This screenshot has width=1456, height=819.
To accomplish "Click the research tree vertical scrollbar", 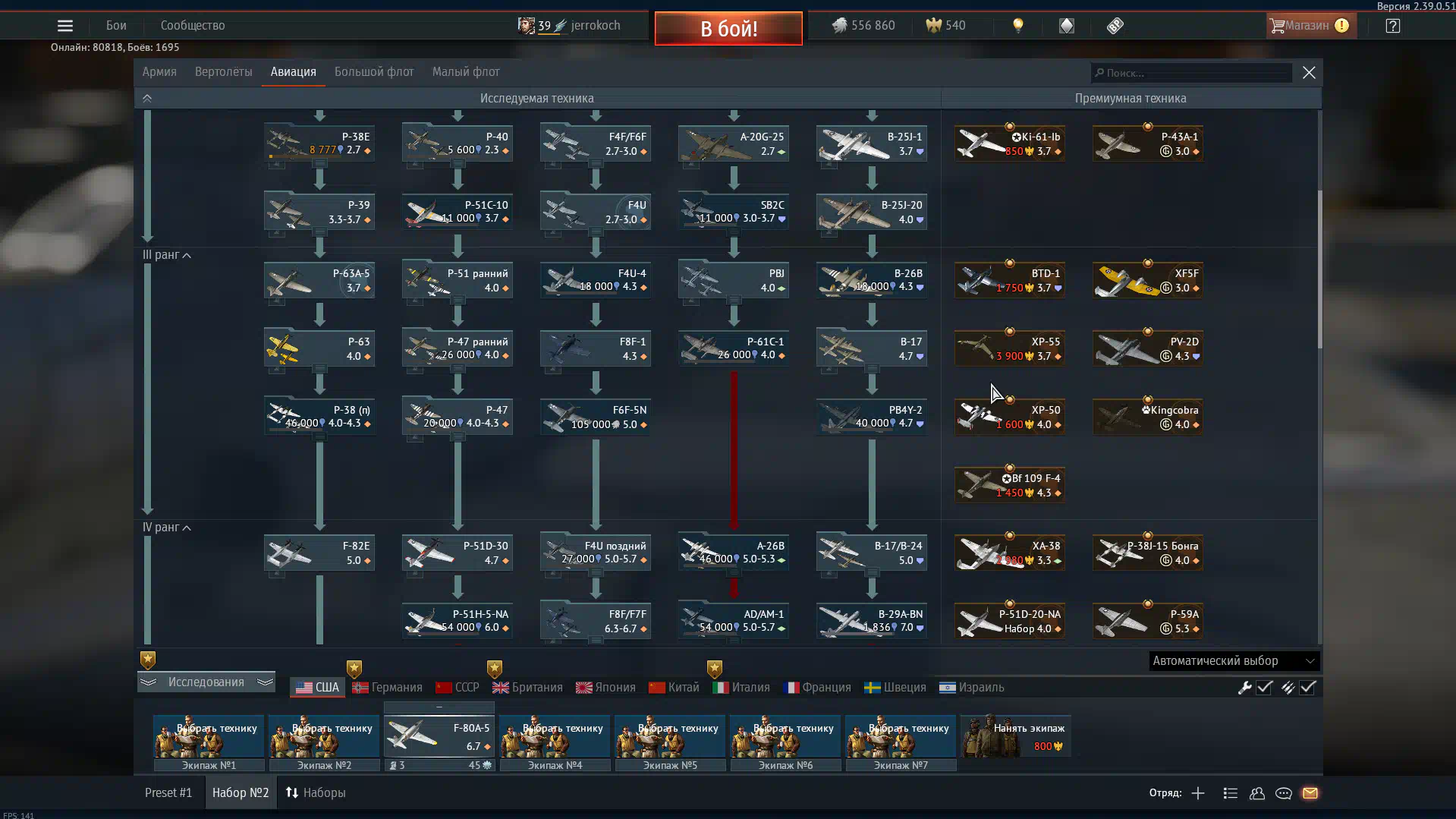I will click(1319, 269).
